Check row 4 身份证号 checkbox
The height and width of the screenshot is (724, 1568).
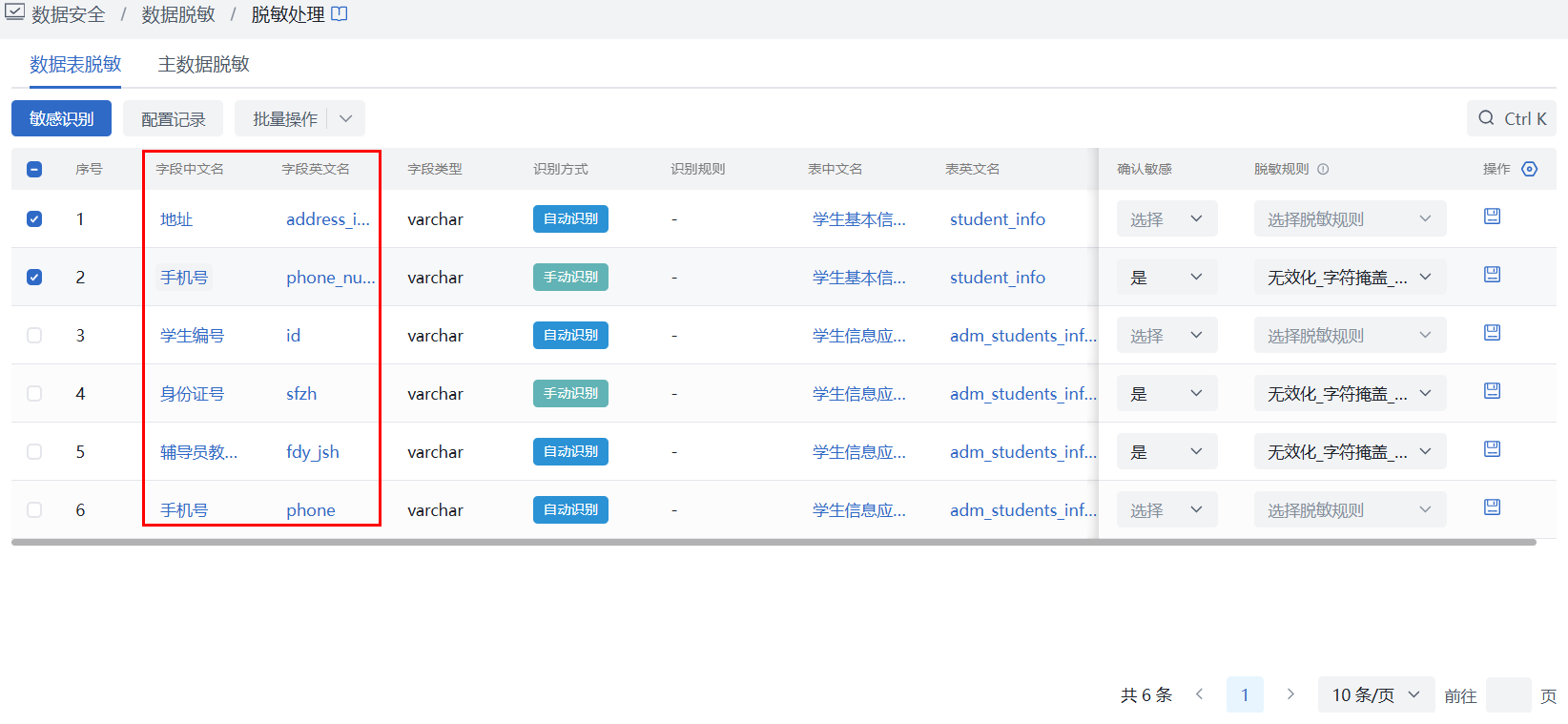(34, 393)
